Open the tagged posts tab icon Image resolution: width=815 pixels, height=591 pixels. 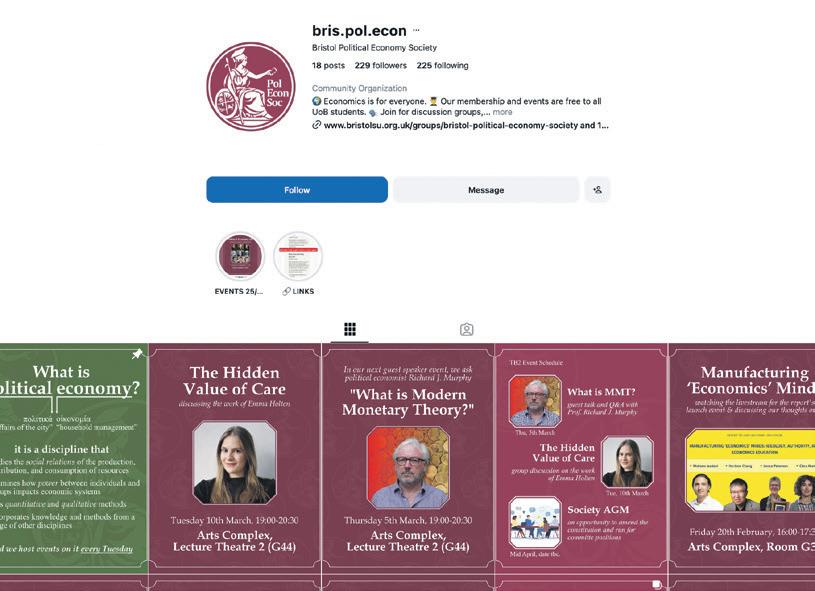(x=466, y=329)
